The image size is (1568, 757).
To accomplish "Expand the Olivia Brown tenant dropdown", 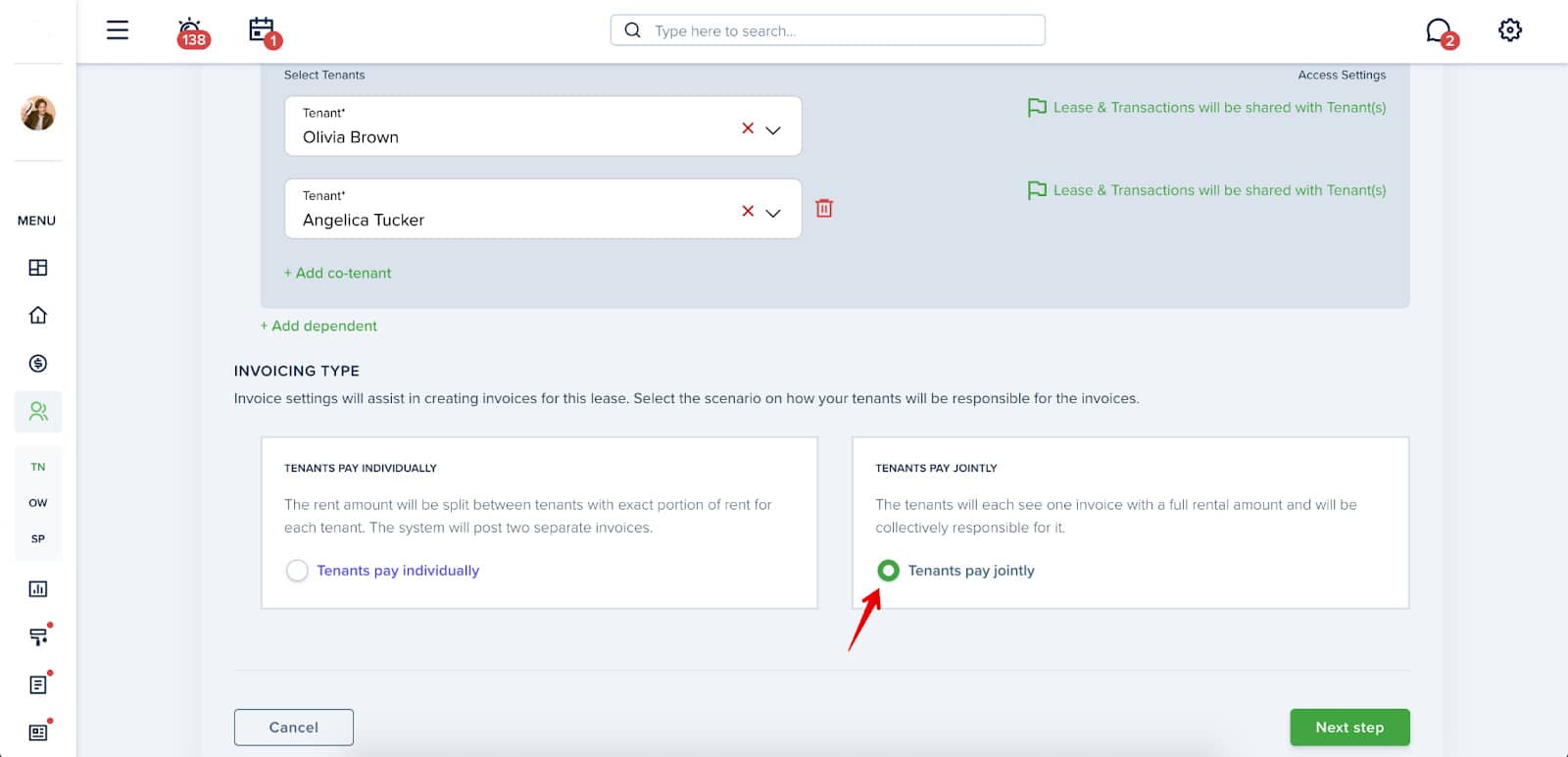I will pos(773,129).
